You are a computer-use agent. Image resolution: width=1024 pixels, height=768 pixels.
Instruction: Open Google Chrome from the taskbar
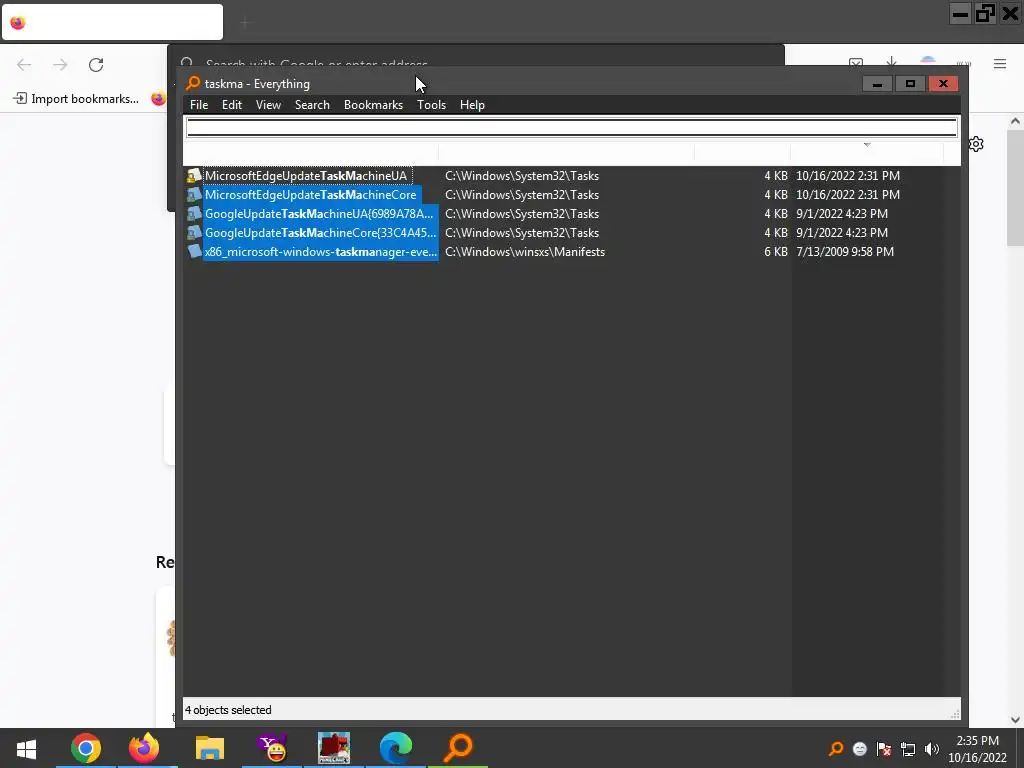click(x=86, y=748)
